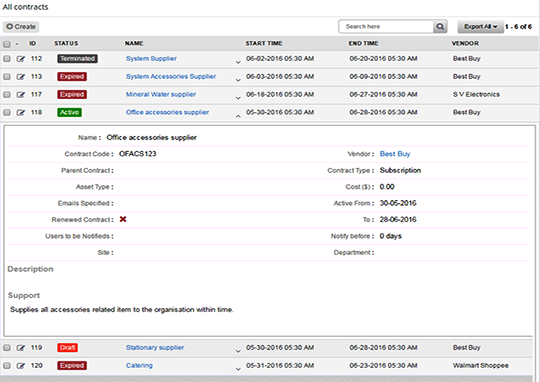Edit contract 119 via pencil icon
The height and width of the screenshot is (382, 540).
(21, 348)
